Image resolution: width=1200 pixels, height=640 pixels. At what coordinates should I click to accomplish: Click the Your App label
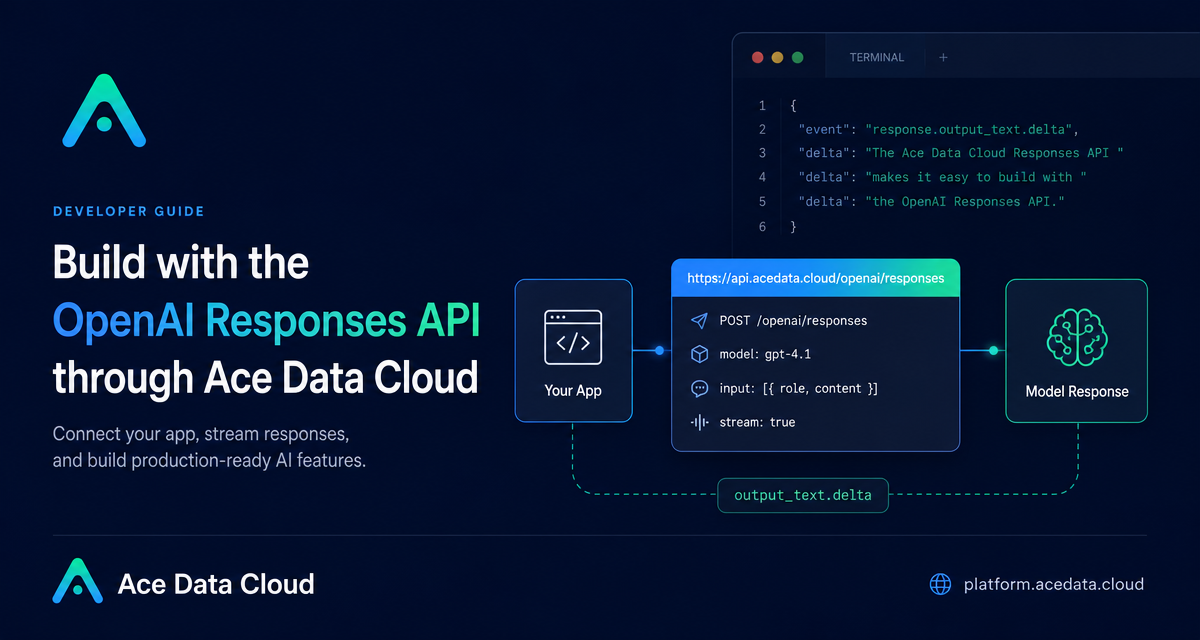[573, 390]
